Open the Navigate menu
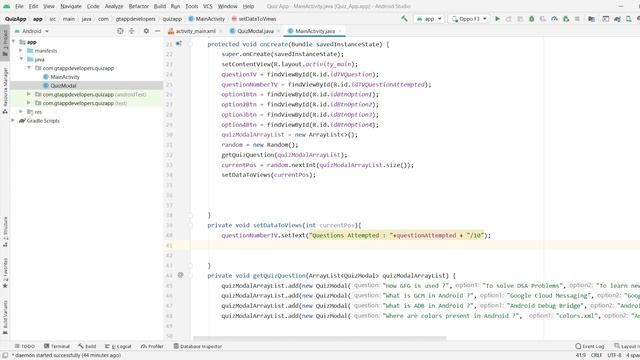 click(71, 6)
